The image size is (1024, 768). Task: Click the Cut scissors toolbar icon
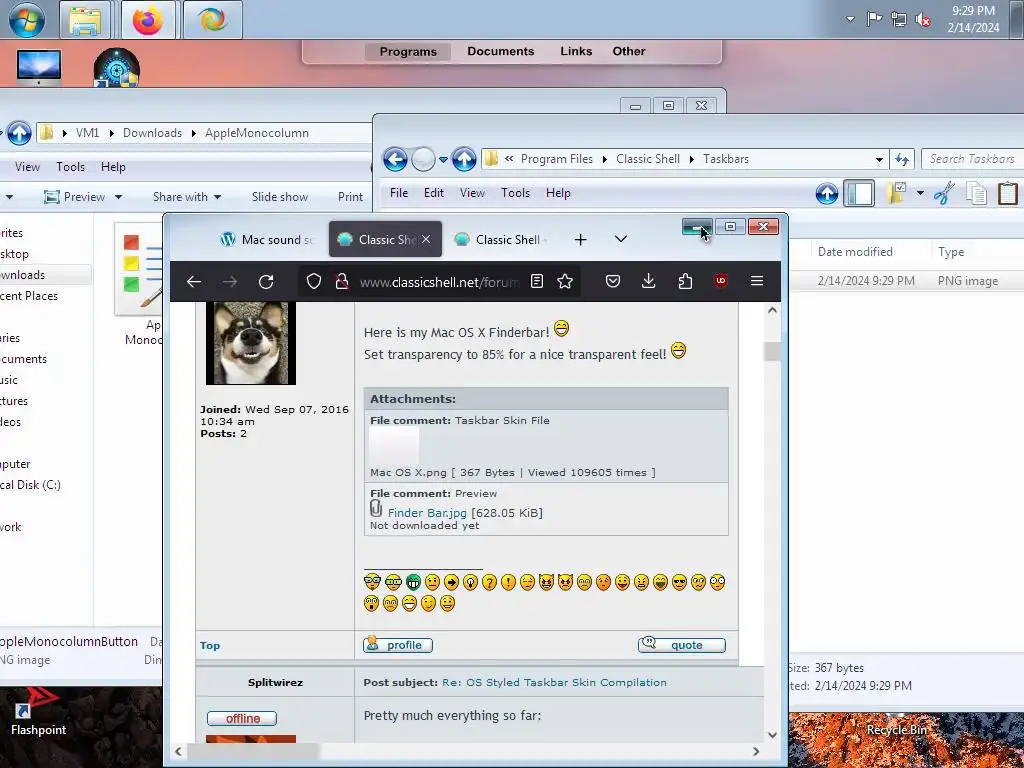(x=944, y=193)
